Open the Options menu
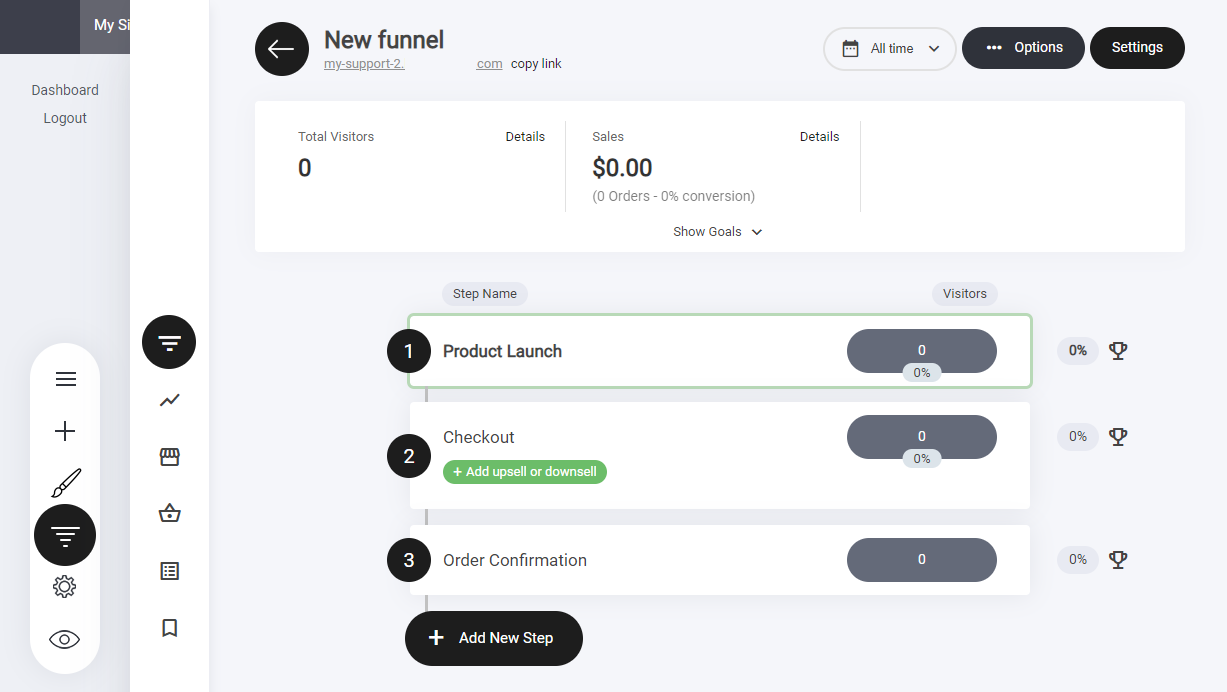The height and width of the screenshot is (692, 1227). point(1023,48)
